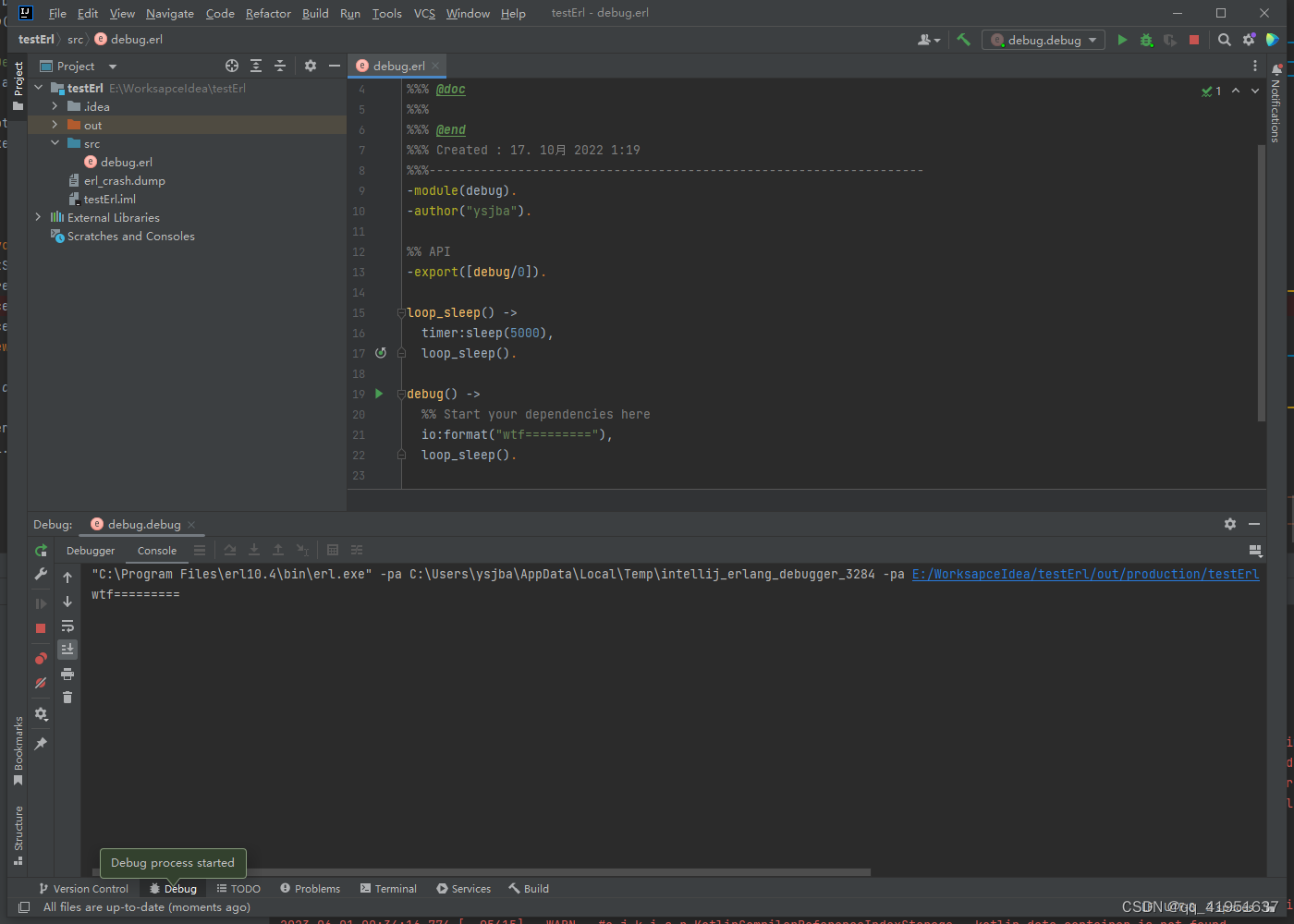Mute all breakpoints
The image size is (1294, 924).
point(41,682)
